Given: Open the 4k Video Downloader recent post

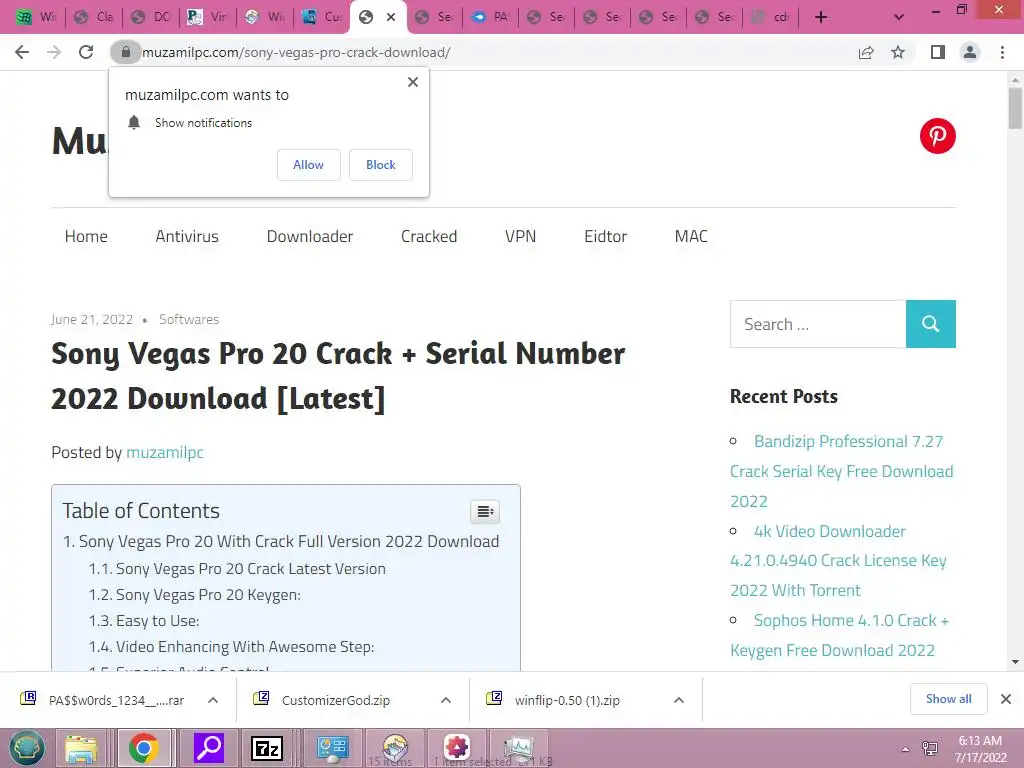Looking at the screenshot, I should [839, 560].
